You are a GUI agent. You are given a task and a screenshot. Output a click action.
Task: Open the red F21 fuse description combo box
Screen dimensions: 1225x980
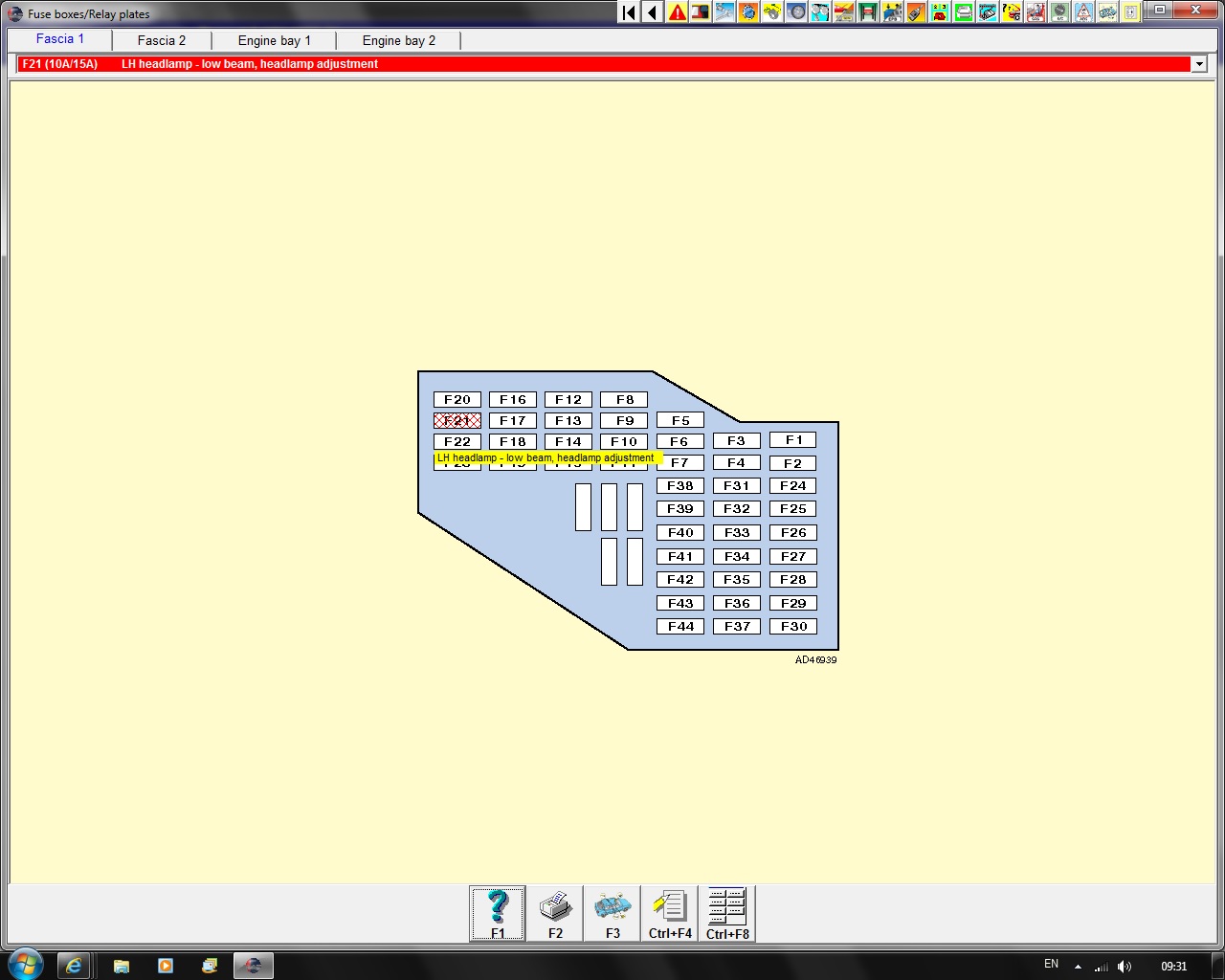click(603, 64)
